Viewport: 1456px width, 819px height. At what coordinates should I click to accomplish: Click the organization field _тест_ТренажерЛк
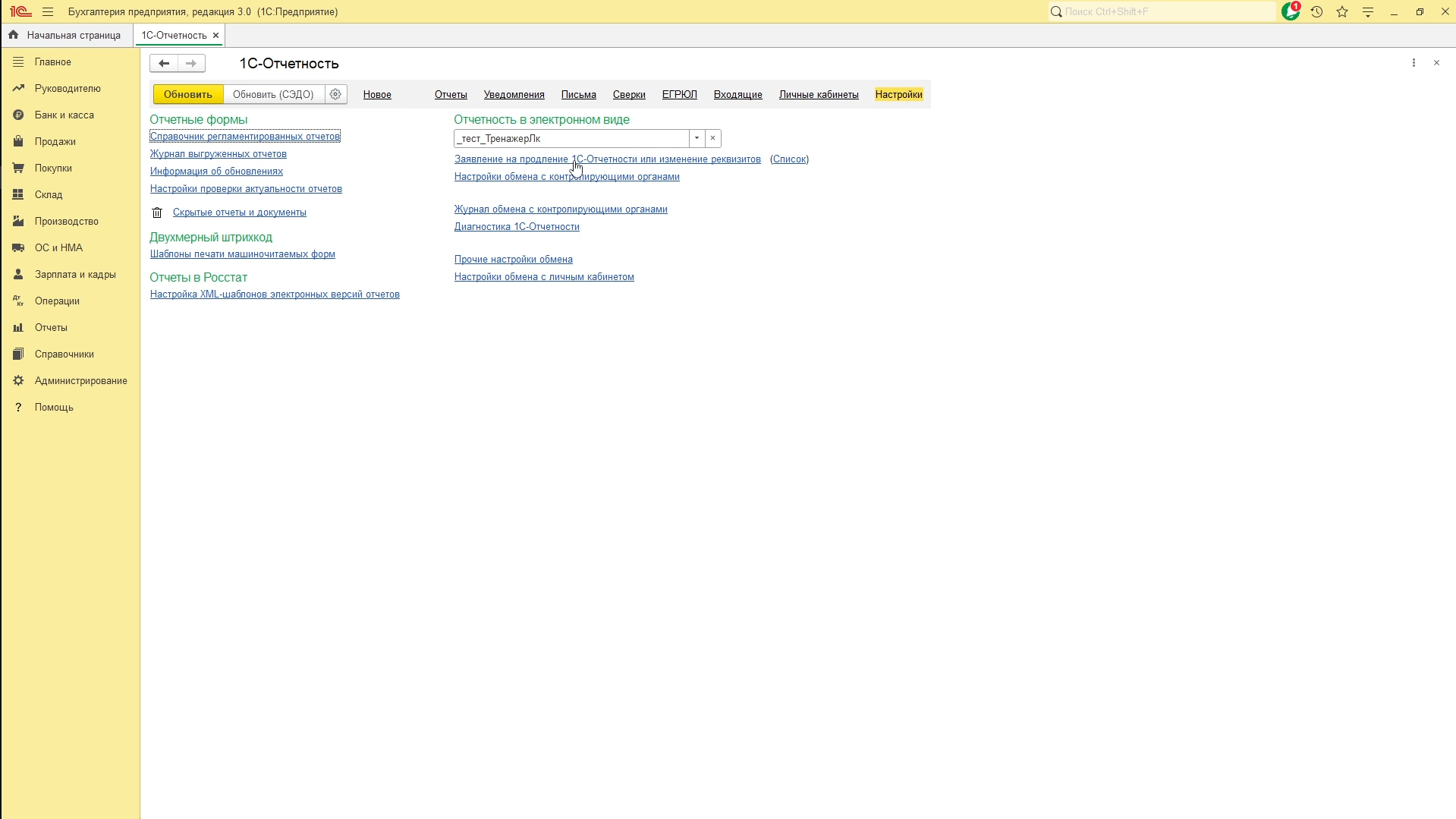[x=571, y=139]
